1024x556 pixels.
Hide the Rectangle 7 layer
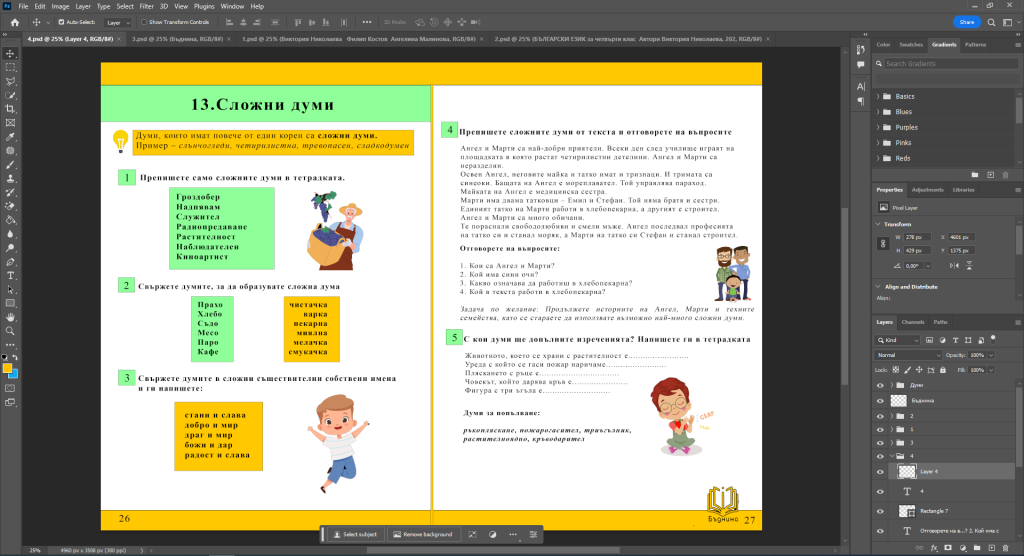pyautogui.click(x=881, y=511)
